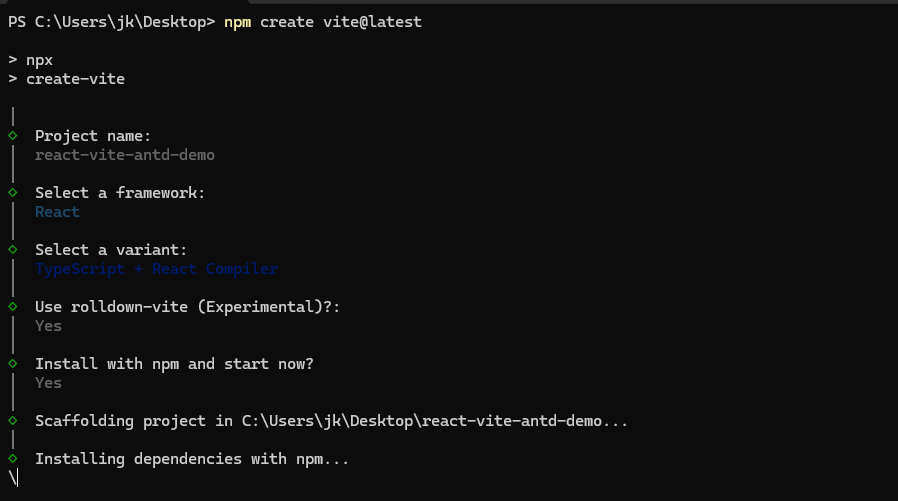Click 'Use rolldown-vite (Experimental)?:' prompt
This screenshot has width=898, height=501.
(187, 307)
